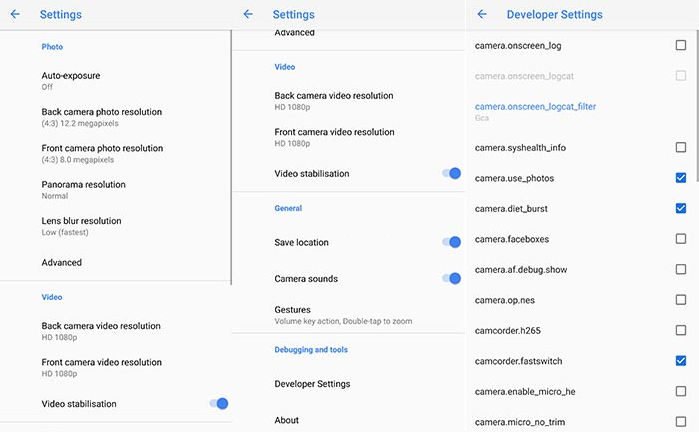Viewport: 699px width, 432px height.
Task: Enable the camcorder.h265 checkbox
Action: tap(681, 331)
